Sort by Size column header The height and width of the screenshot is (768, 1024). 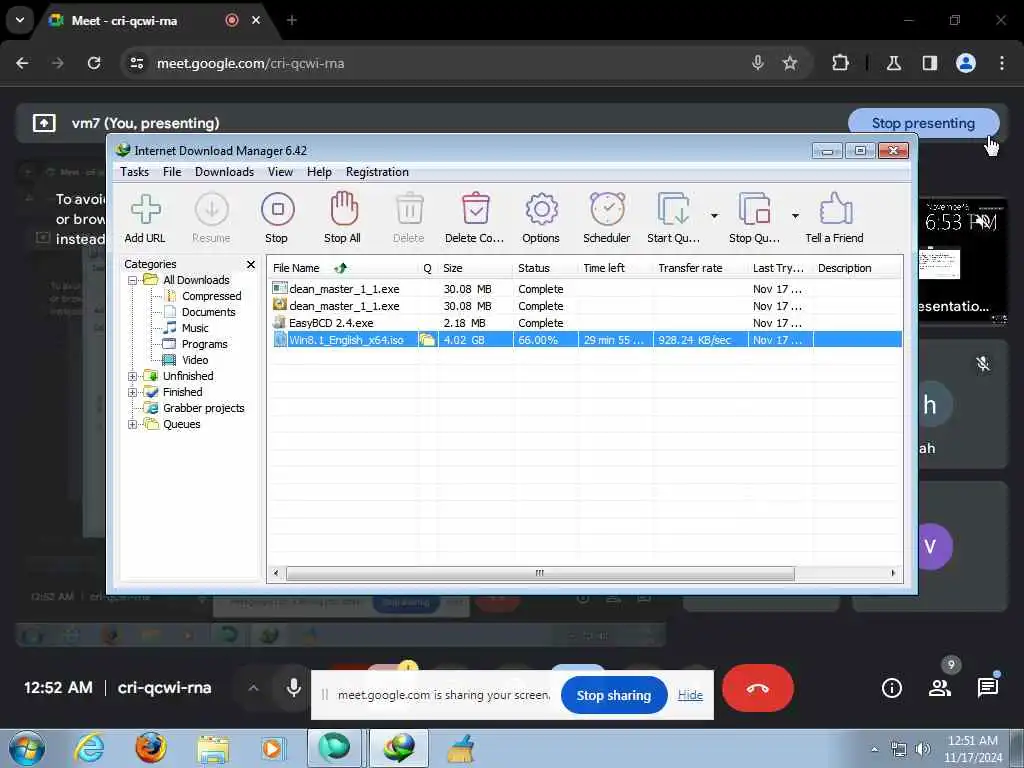tap(475, 268)
